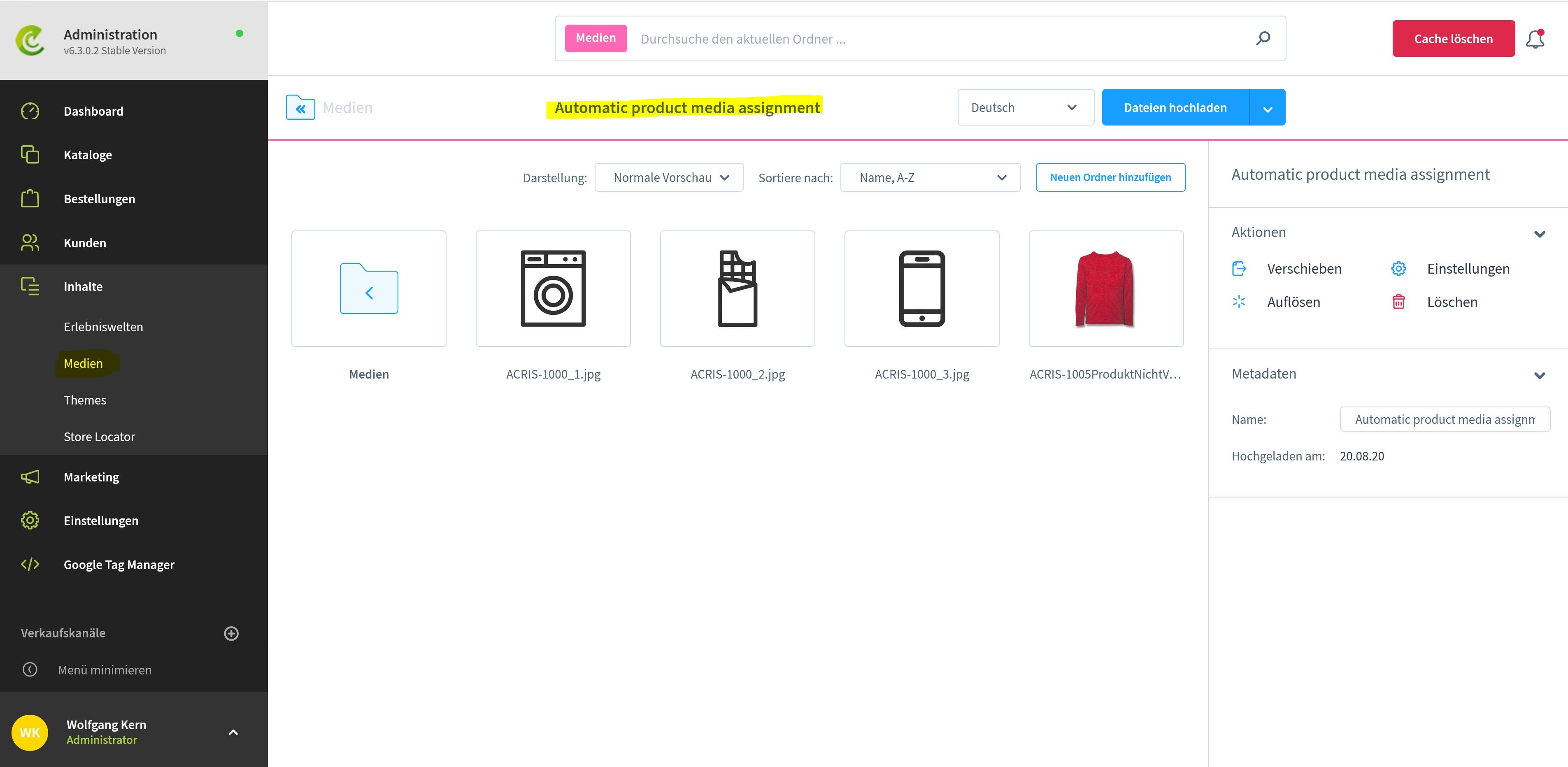Click the ACRIS-1005ProduktNichtV… file name

click(1105, 374)
